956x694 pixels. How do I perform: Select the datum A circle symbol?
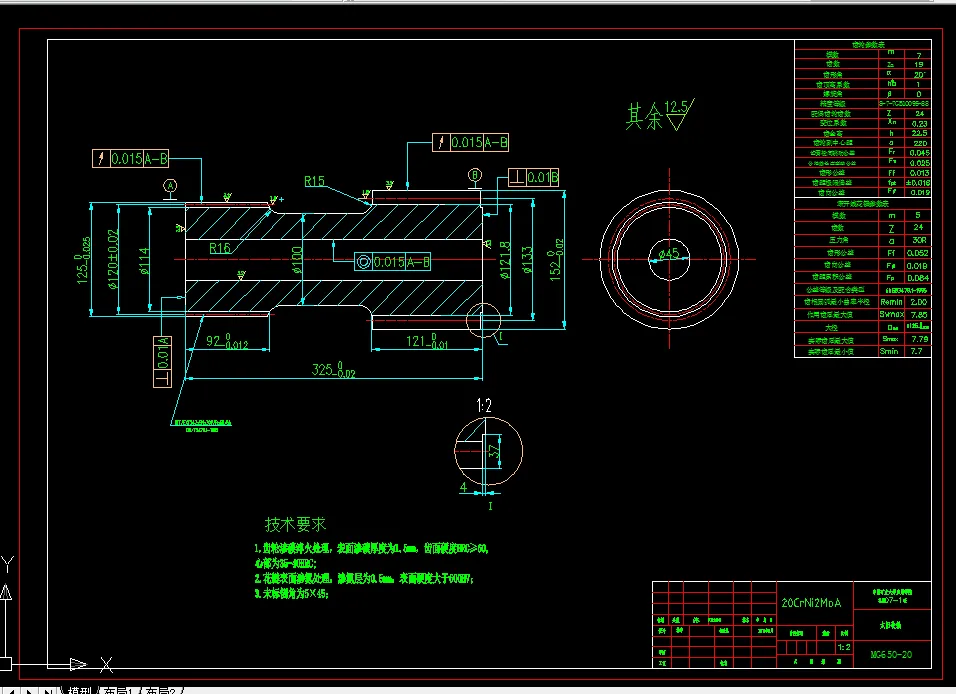[x=170, y=185]
